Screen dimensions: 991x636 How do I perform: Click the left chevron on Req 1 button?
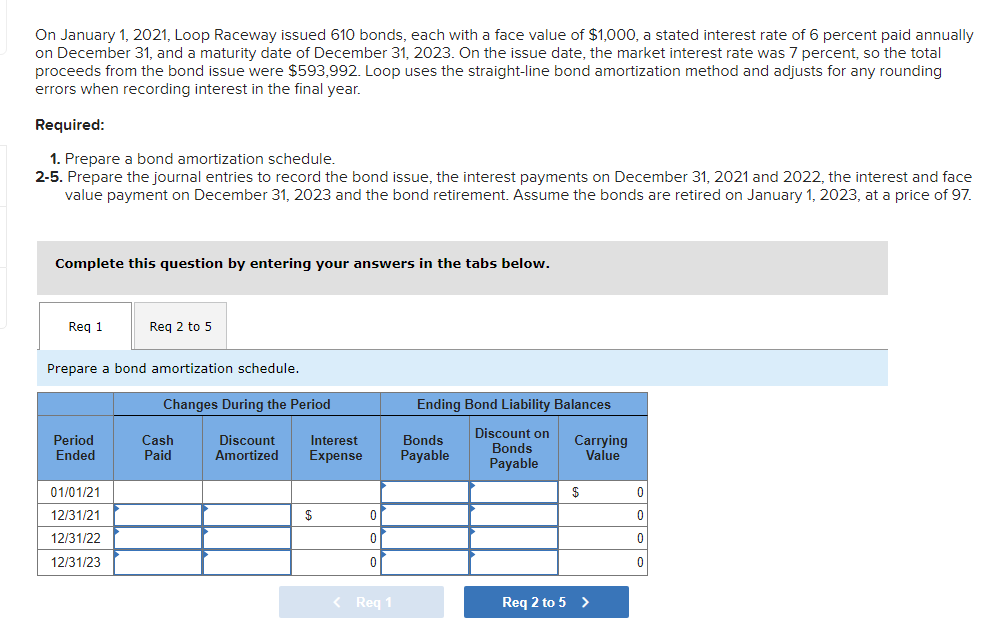point(337,602)
